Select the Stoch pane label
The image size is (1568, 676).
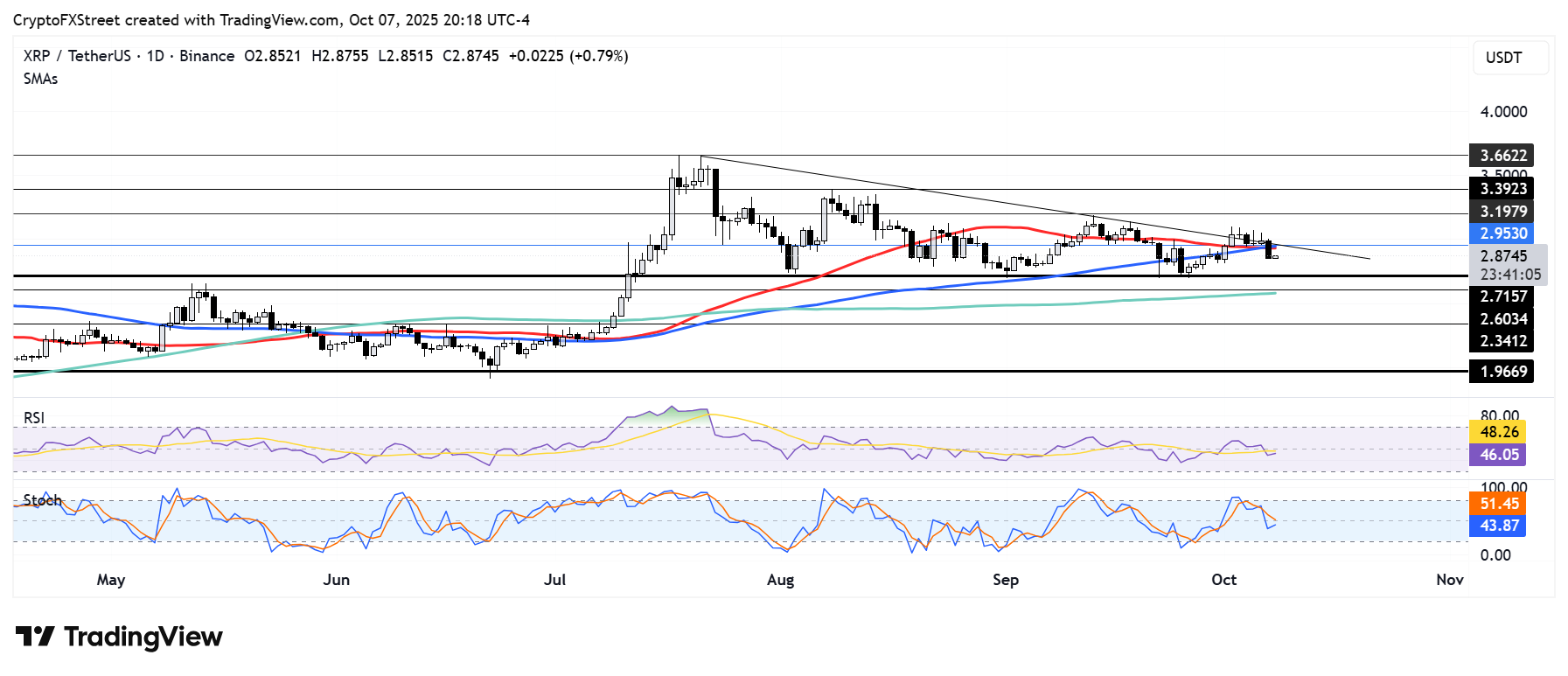click(42, 500)
